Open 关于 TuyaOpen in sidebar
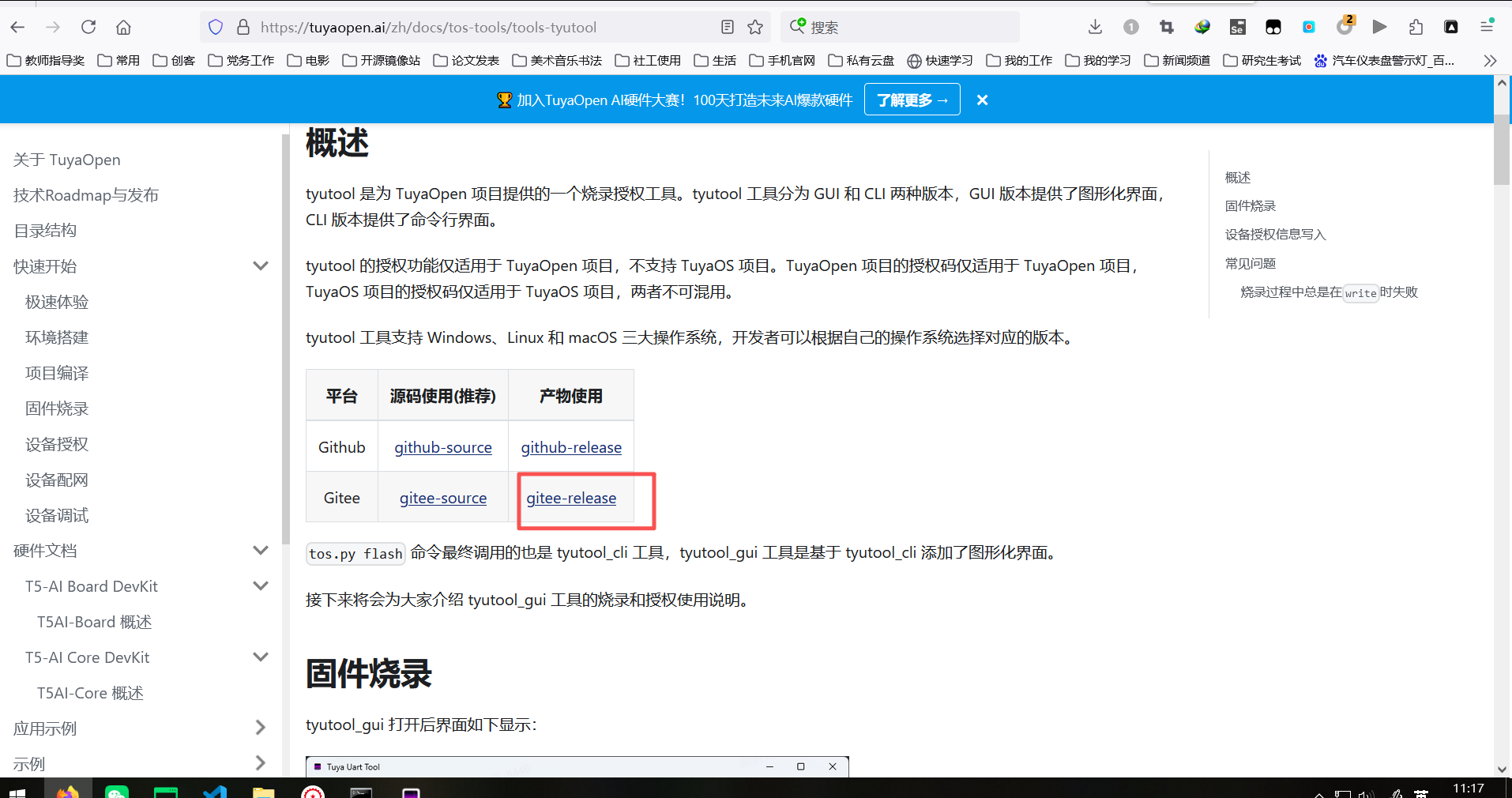Viewport: 1512px width, 798px height. [67, 160]
